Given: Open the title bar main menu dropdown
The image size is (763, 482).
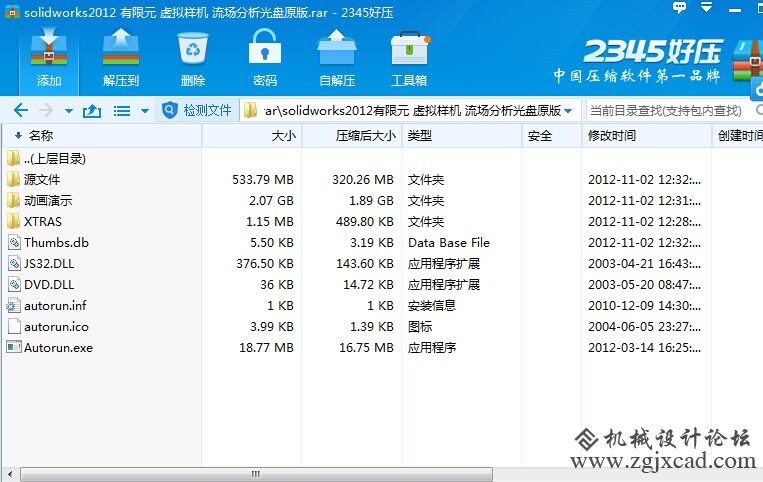Looking at the screenshot, I should click(706, 7).
